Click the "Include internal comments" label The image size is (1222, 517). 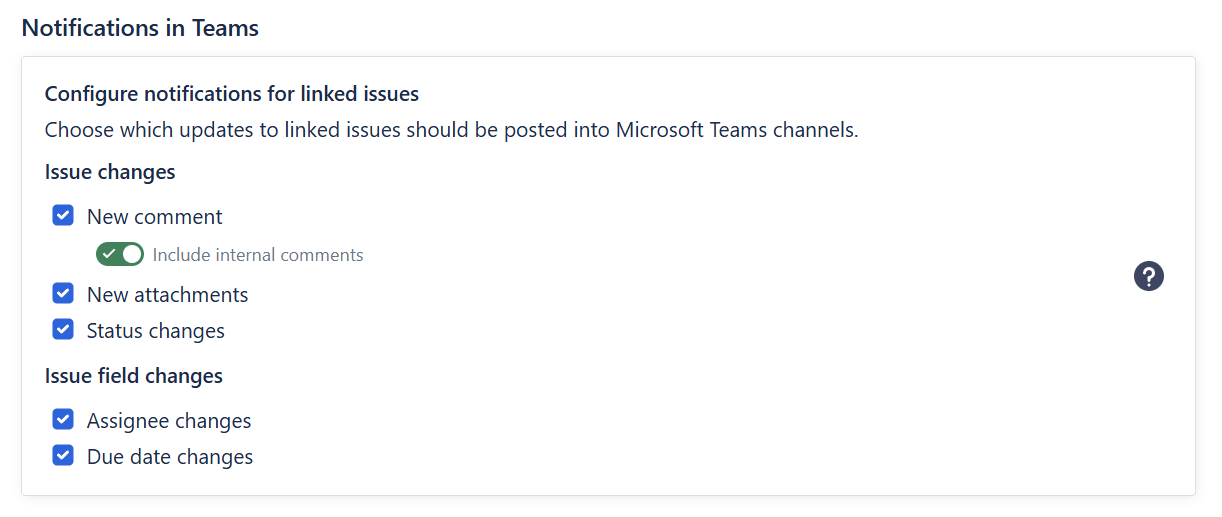257,255
